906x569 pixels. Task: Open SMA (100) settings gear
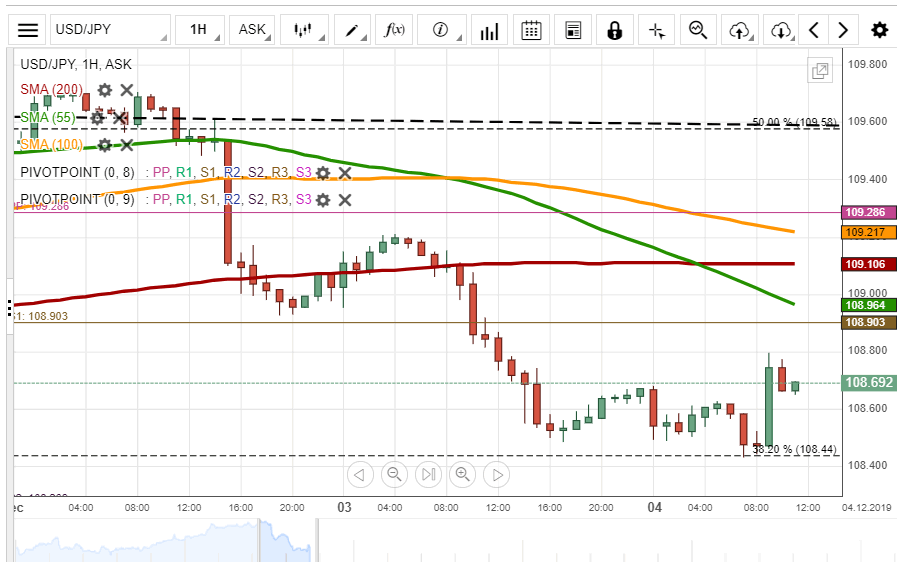coord(105,145)
